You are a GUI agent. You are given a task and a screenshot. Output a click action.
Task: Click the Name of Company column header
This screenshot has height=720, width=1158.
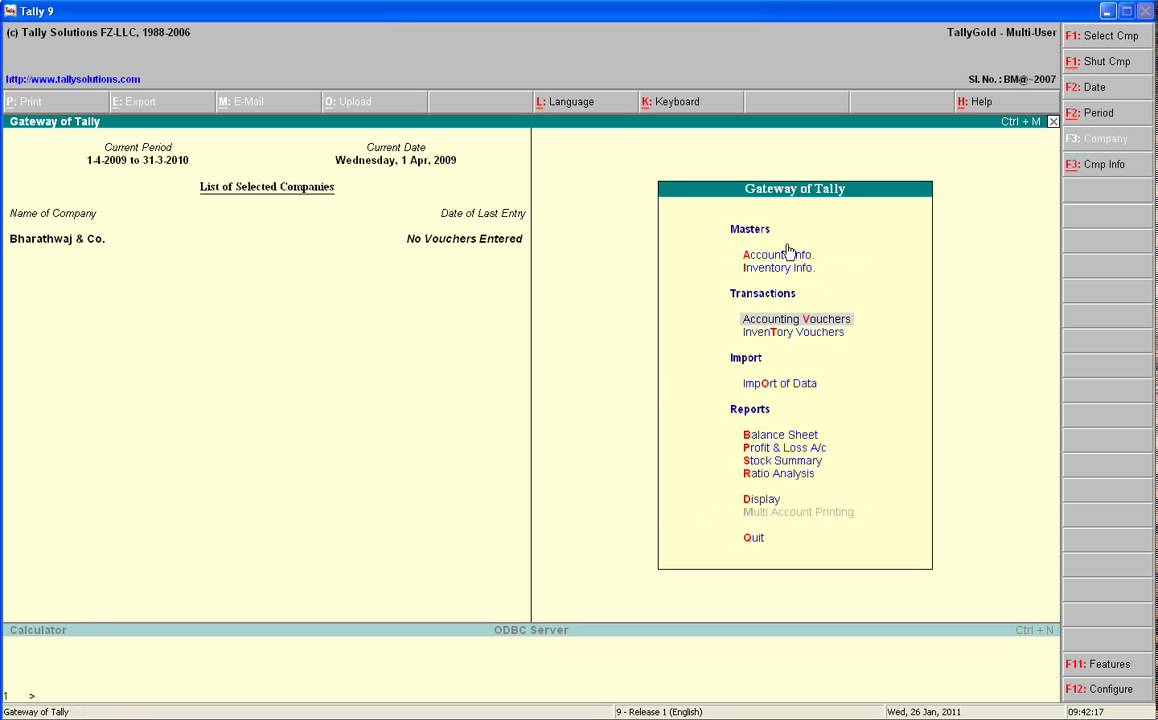(x=53, y=213)
